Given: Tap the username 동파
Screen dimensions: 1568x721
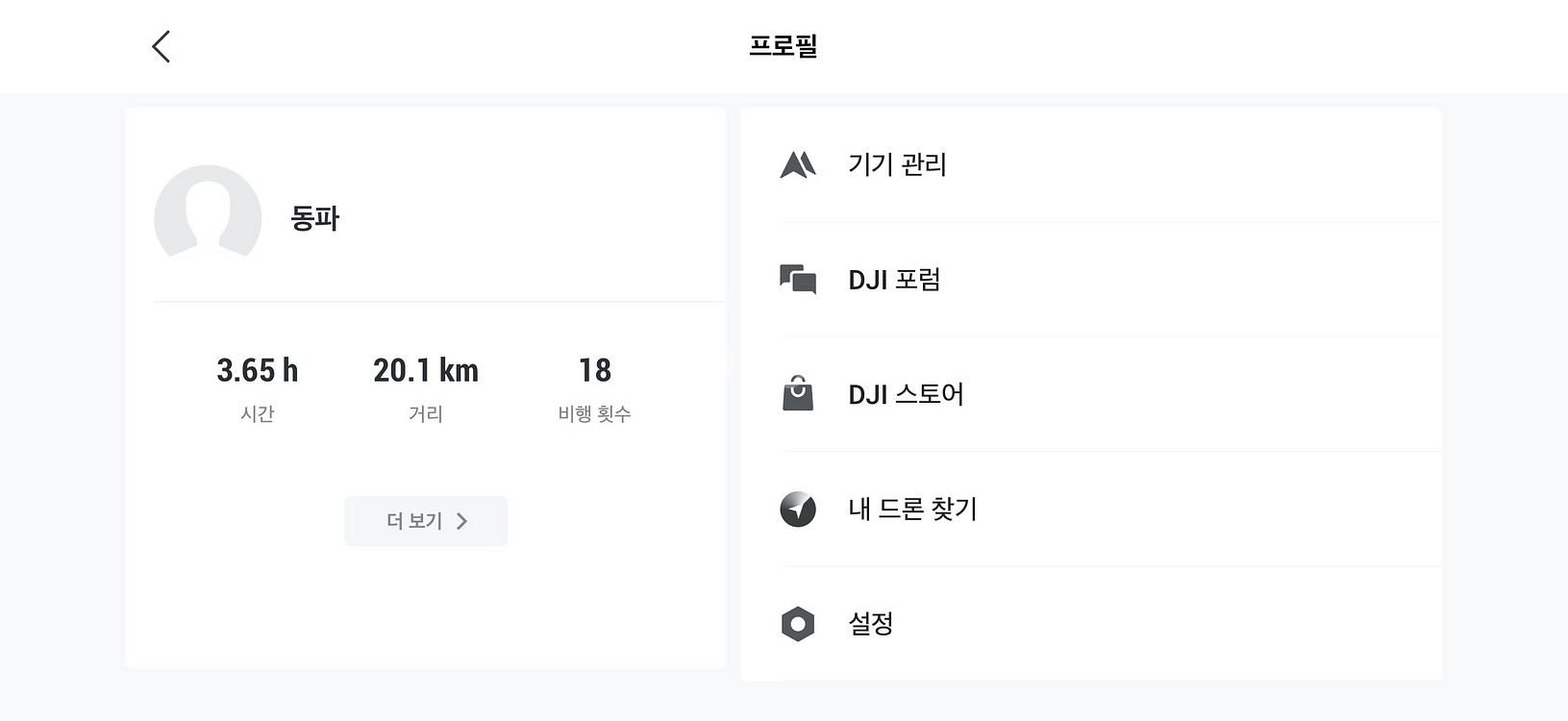Looking at the screenshot, I should pyautogui.click(x=315, y=218).
